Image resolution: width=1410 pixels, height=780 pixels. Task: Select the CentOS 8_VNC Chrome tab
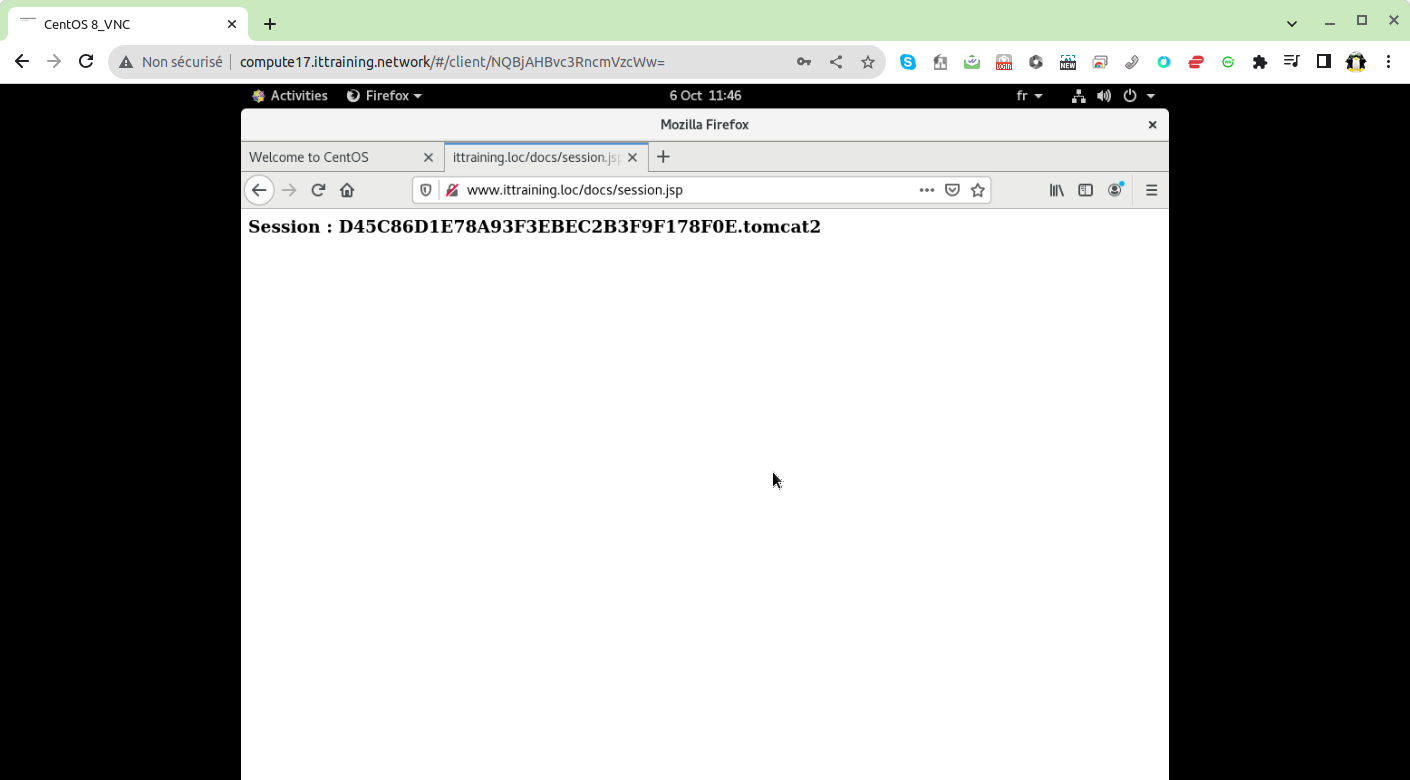128,24
